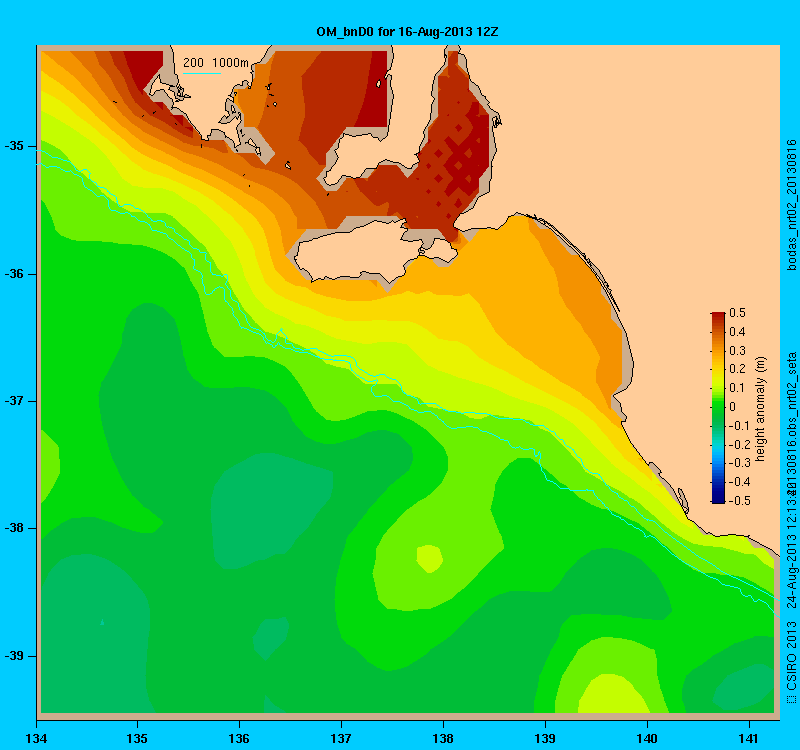Click the cyan legend line under '200 1000m'

202,73
